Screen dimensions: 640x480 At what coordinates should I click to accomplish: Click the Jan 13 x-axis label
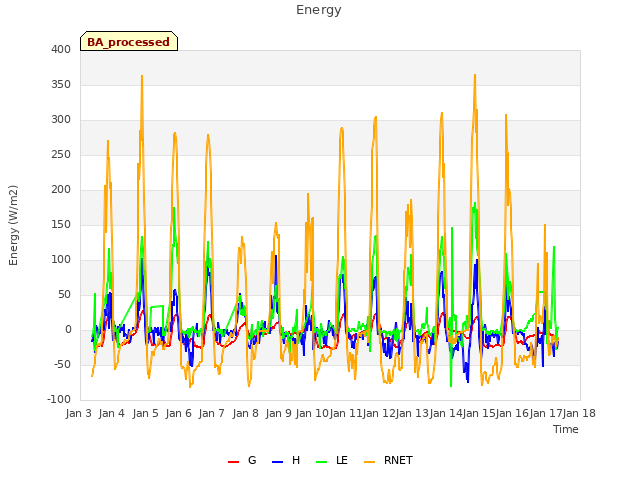tap(412, 413)
